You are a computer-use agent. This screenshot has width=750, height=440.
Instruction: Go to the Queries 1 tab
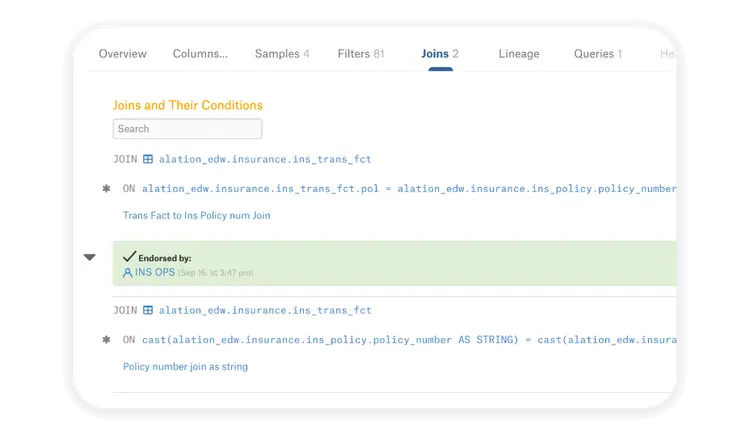(597, 54)
